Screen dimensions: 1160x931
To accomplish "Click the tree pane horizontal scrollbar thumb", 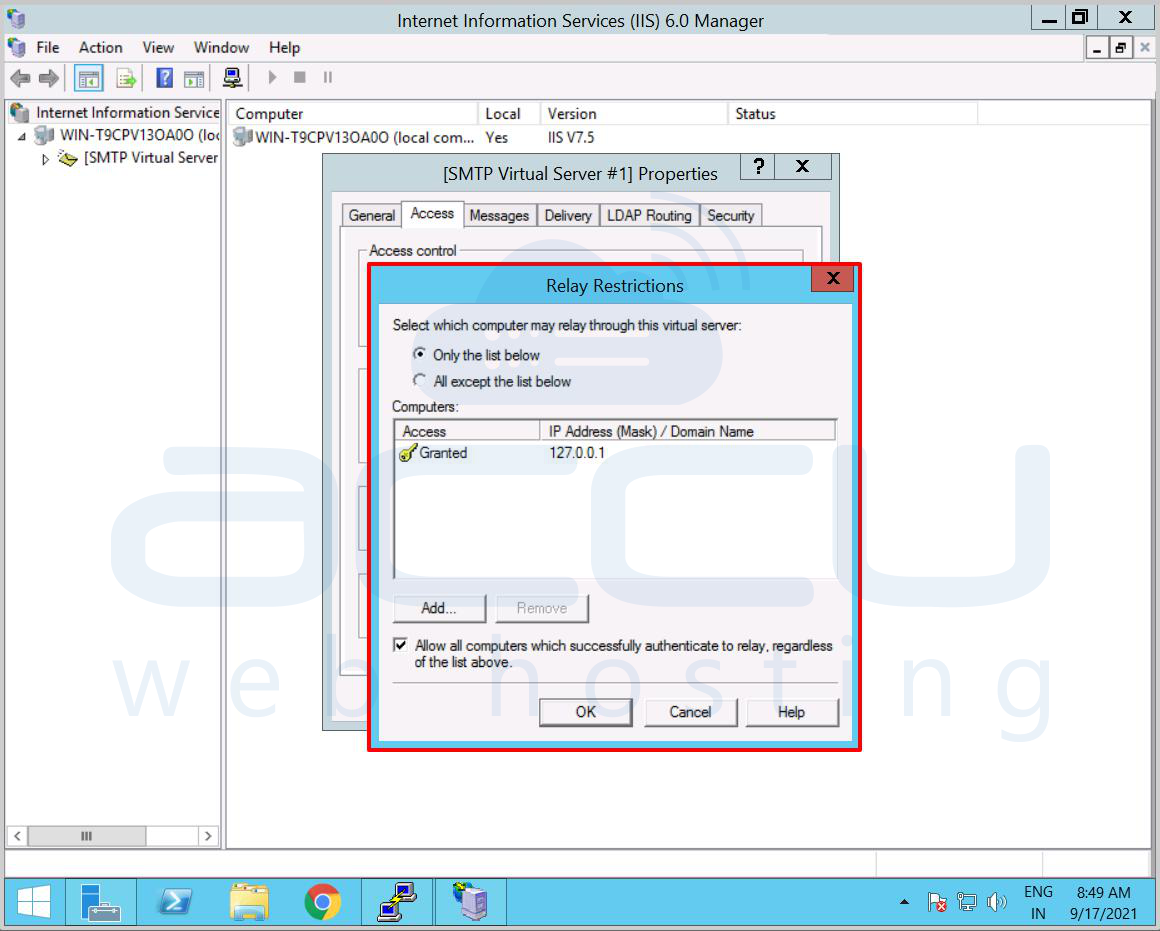I will [x=87, y=836].
